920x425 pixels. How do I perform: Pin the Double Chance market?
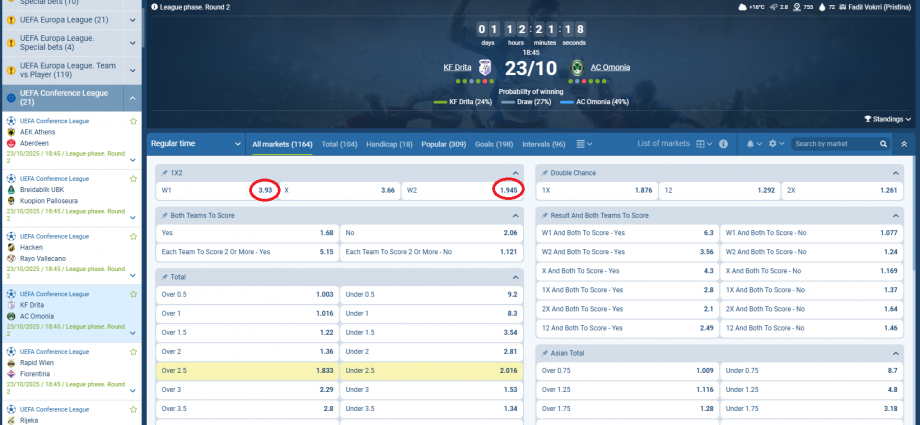(545, 173)
